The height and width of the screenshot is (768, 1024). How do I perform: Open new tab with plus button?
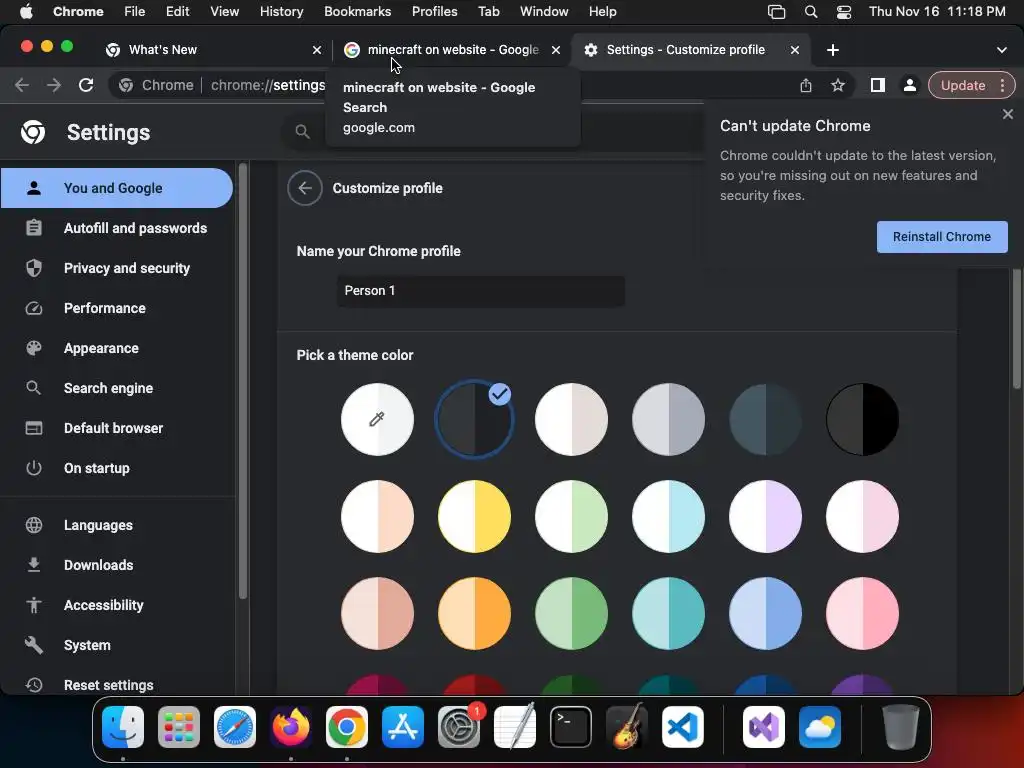833,50
